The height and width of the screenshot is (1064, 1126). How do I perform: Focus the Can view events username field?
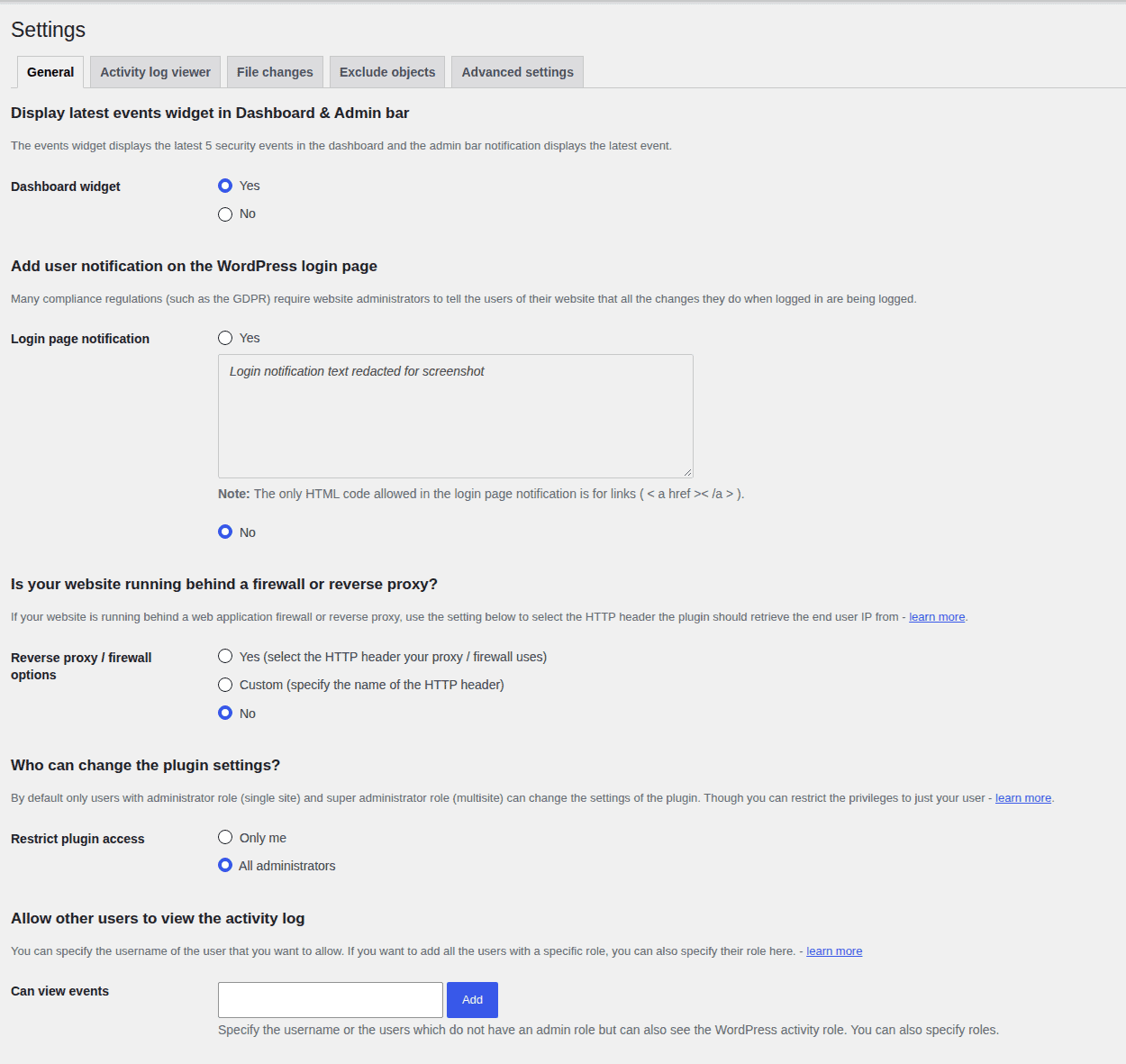pos(331,1000)
